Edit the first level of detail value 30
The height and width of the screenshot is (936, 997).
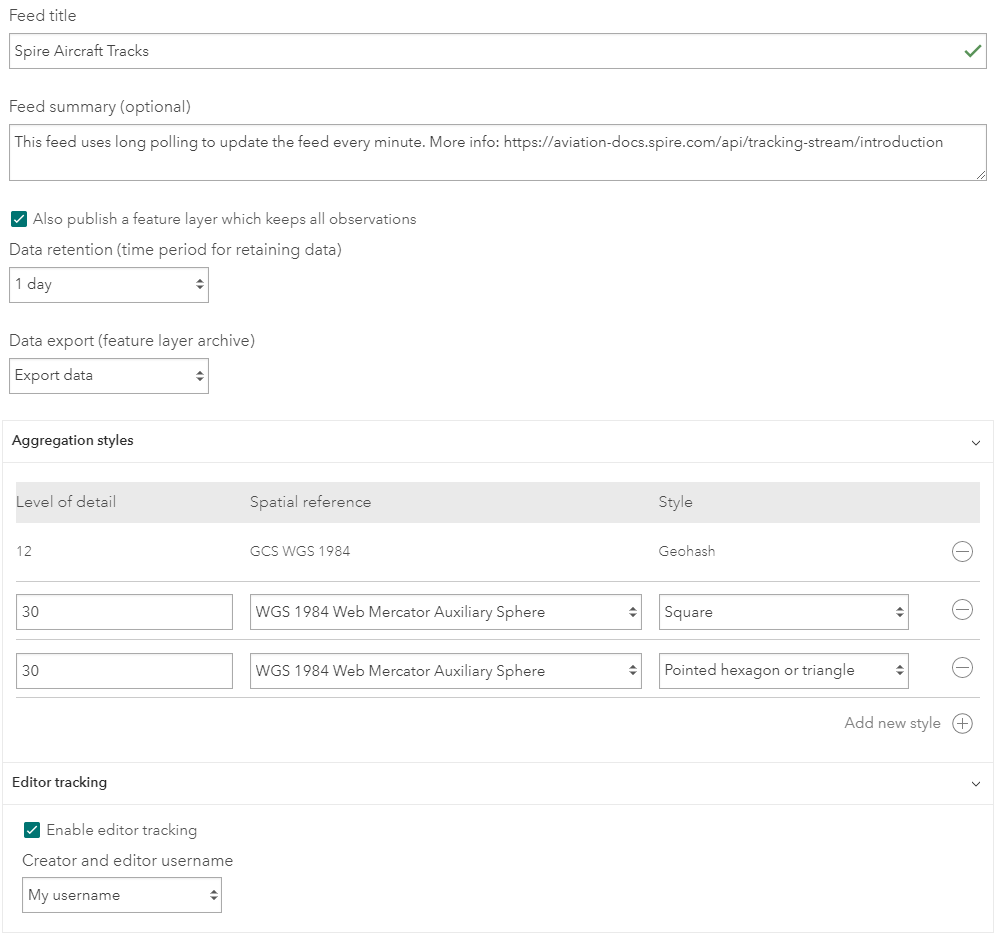tap(124, 610)
